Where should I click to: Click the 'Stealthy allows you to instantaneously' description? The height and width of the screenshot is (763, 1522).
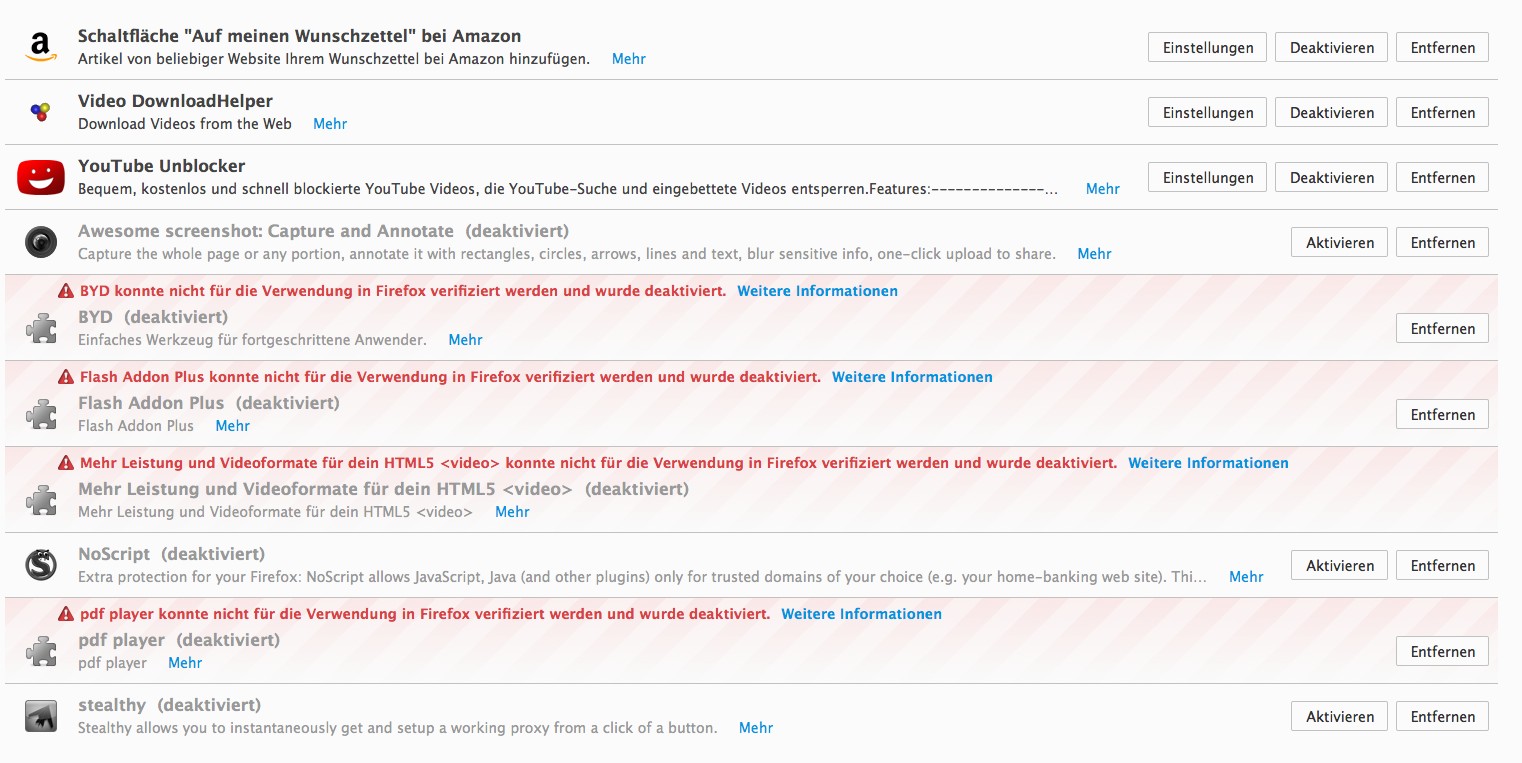[x=398, y=728]
